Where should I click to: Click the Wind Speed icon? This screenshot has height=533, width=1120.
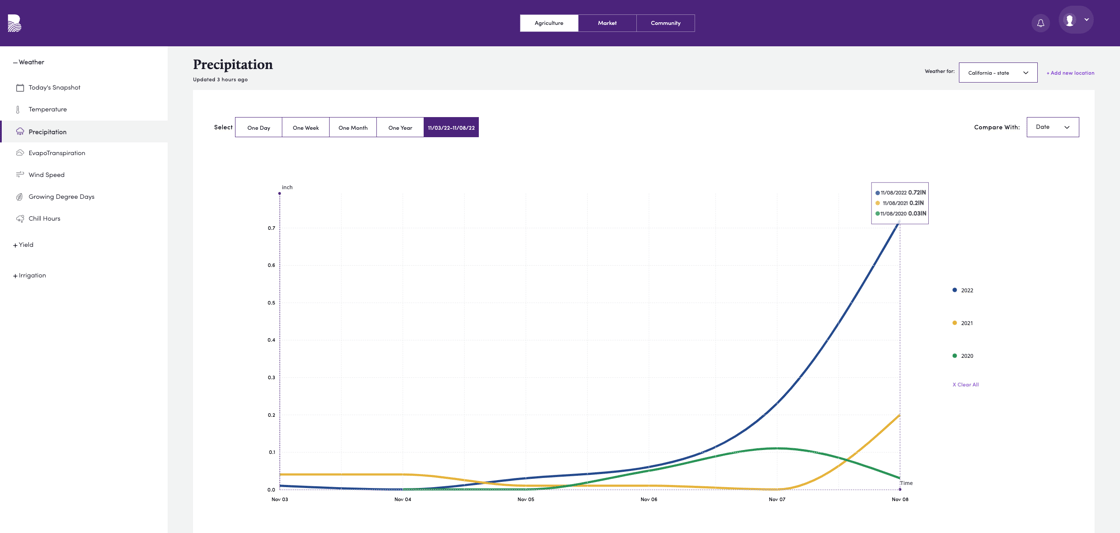[x=20, y=175]
